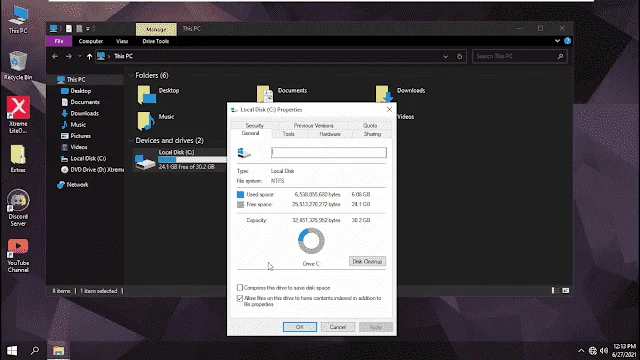Open Sharing tab in Properties
Viewport: 640px width, 360px height.
(372, 134)
